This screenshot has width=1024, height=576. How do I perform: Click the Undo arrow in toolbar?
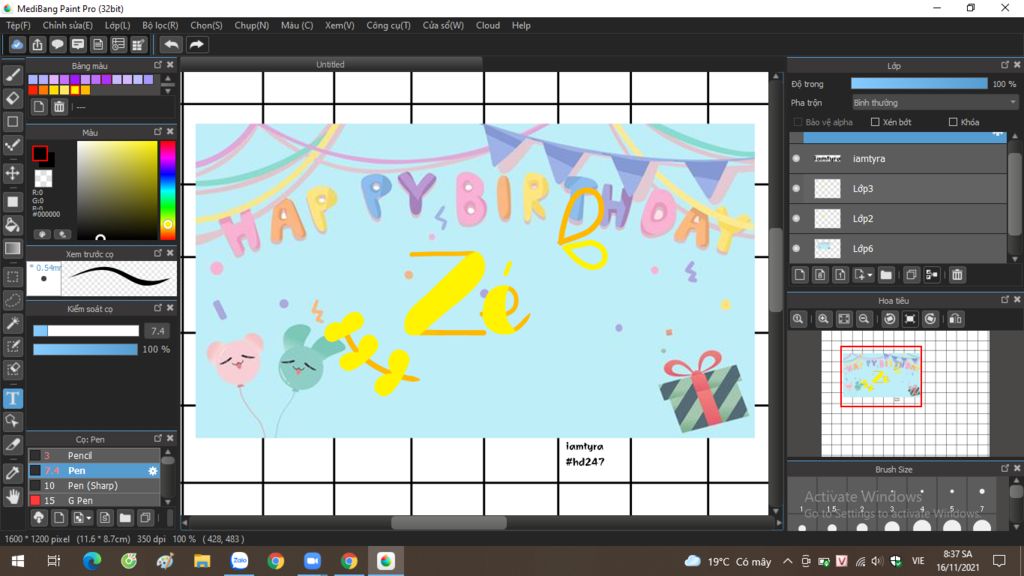(171, 44)
